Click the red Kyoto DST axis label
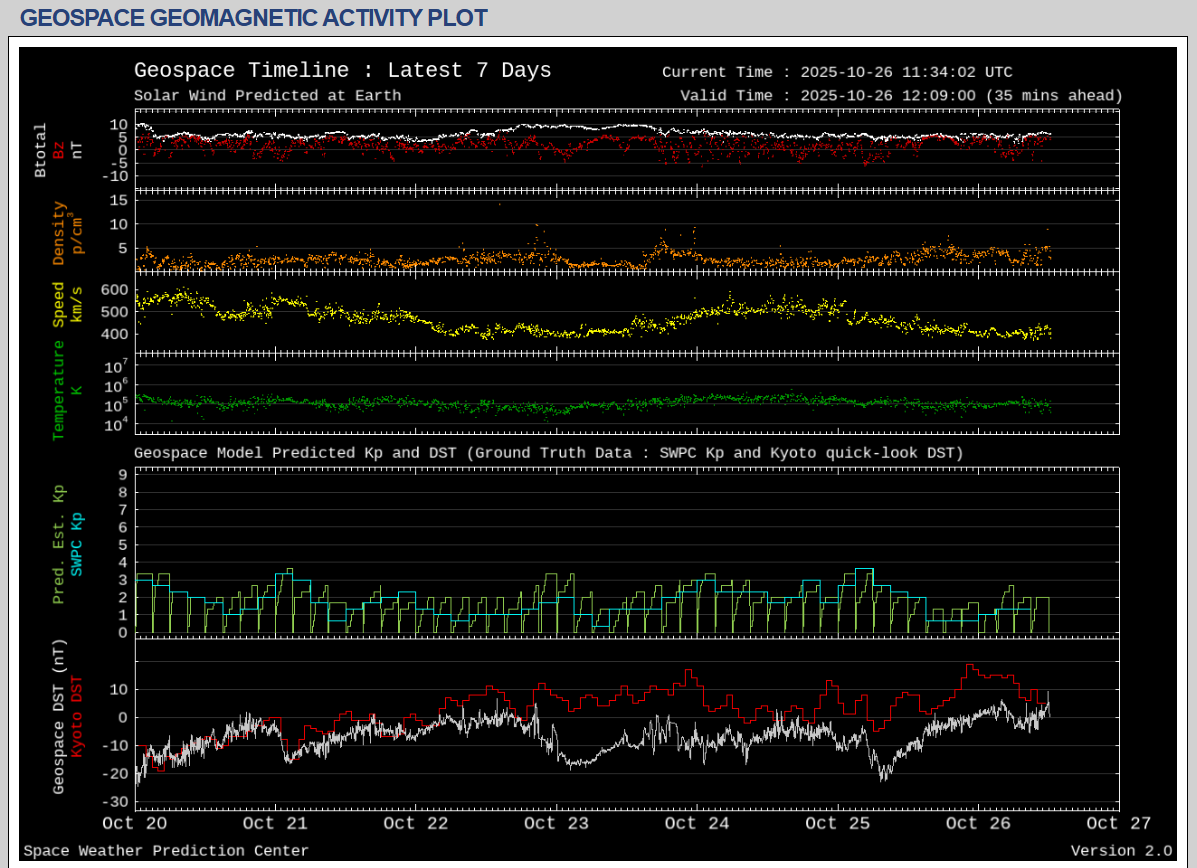This screenshot has width=1197, height=868. (x=77, y=717)
